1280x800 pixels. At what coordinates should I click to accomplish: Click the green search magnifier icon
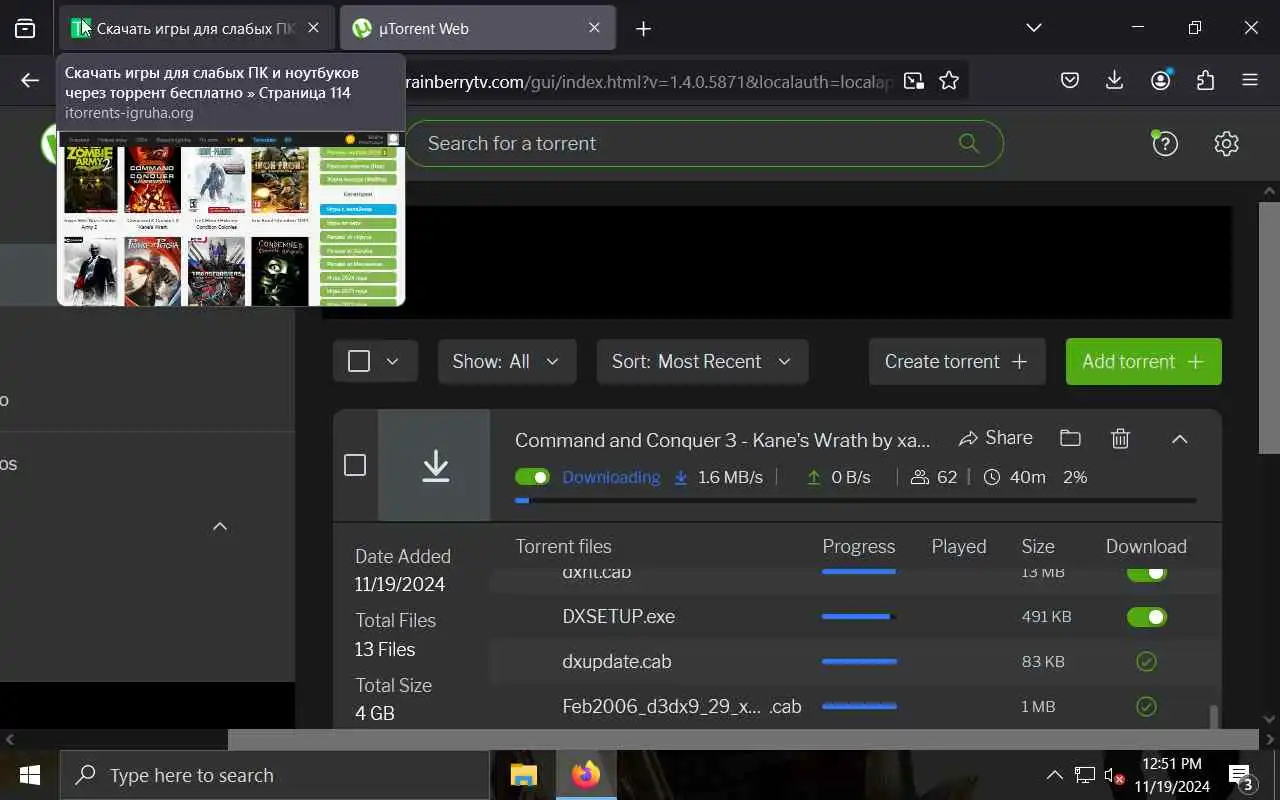click(x=968, y=143)
